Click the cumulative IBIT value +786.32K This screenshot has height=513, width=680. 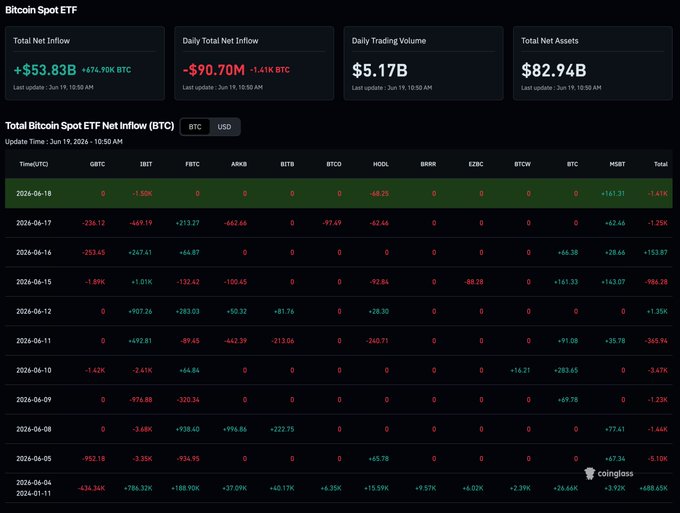pos(138,488)
